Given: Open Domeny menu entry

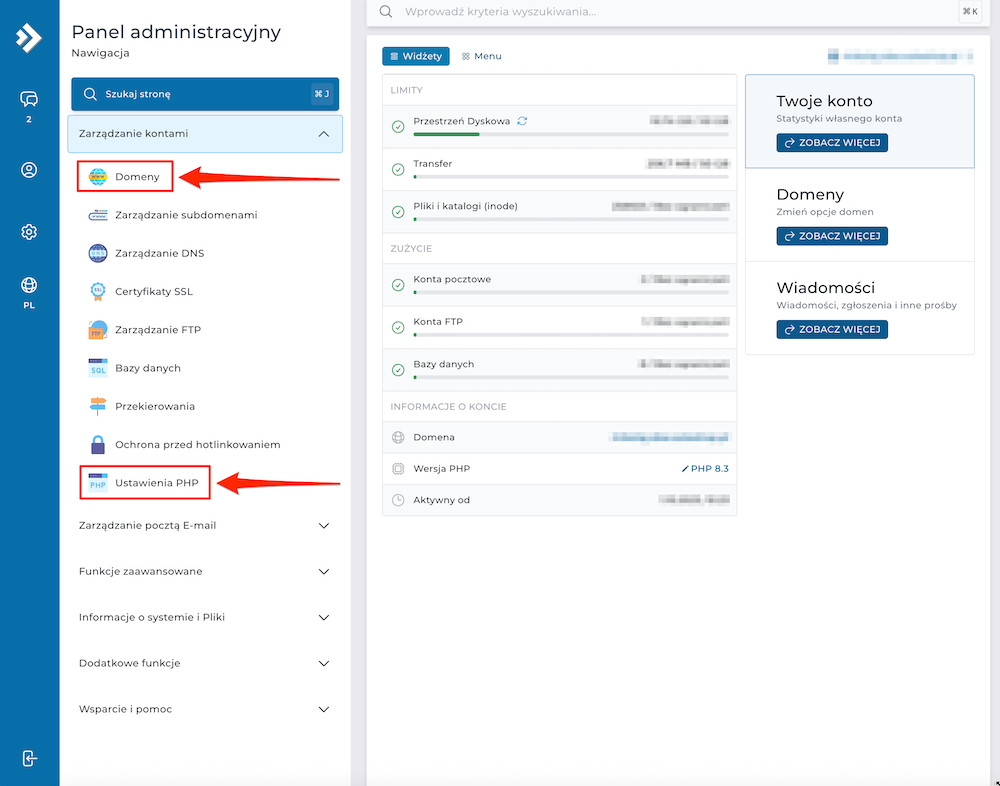Looking at the screenshot, I should click(137, 177).
